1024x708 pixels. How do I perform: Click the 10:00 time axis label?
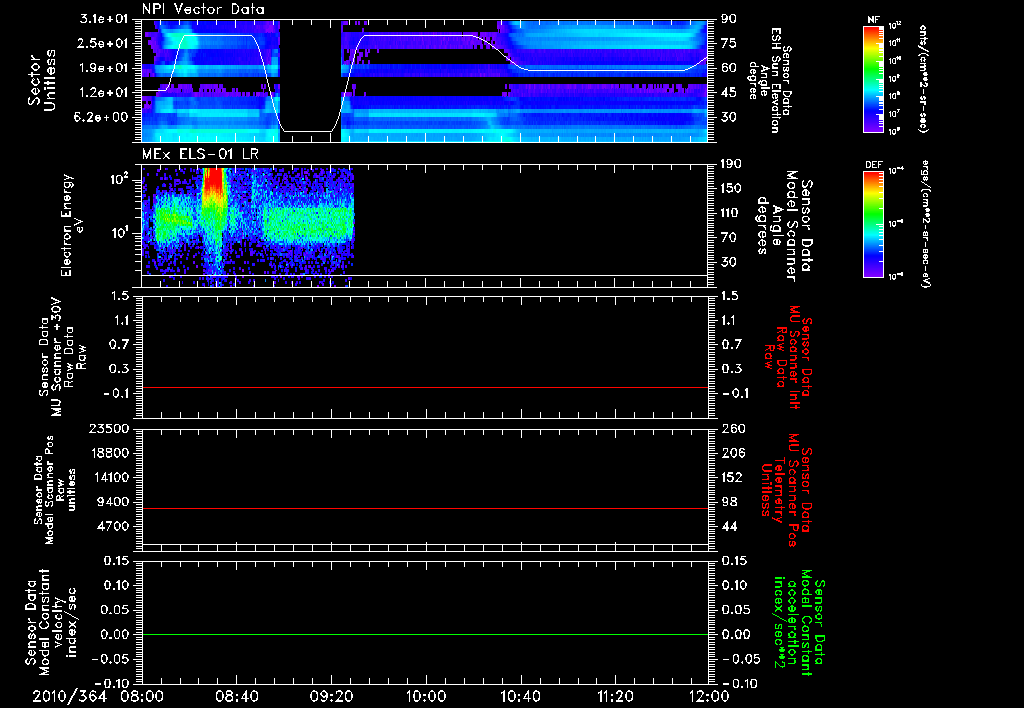tap(426, 696)
